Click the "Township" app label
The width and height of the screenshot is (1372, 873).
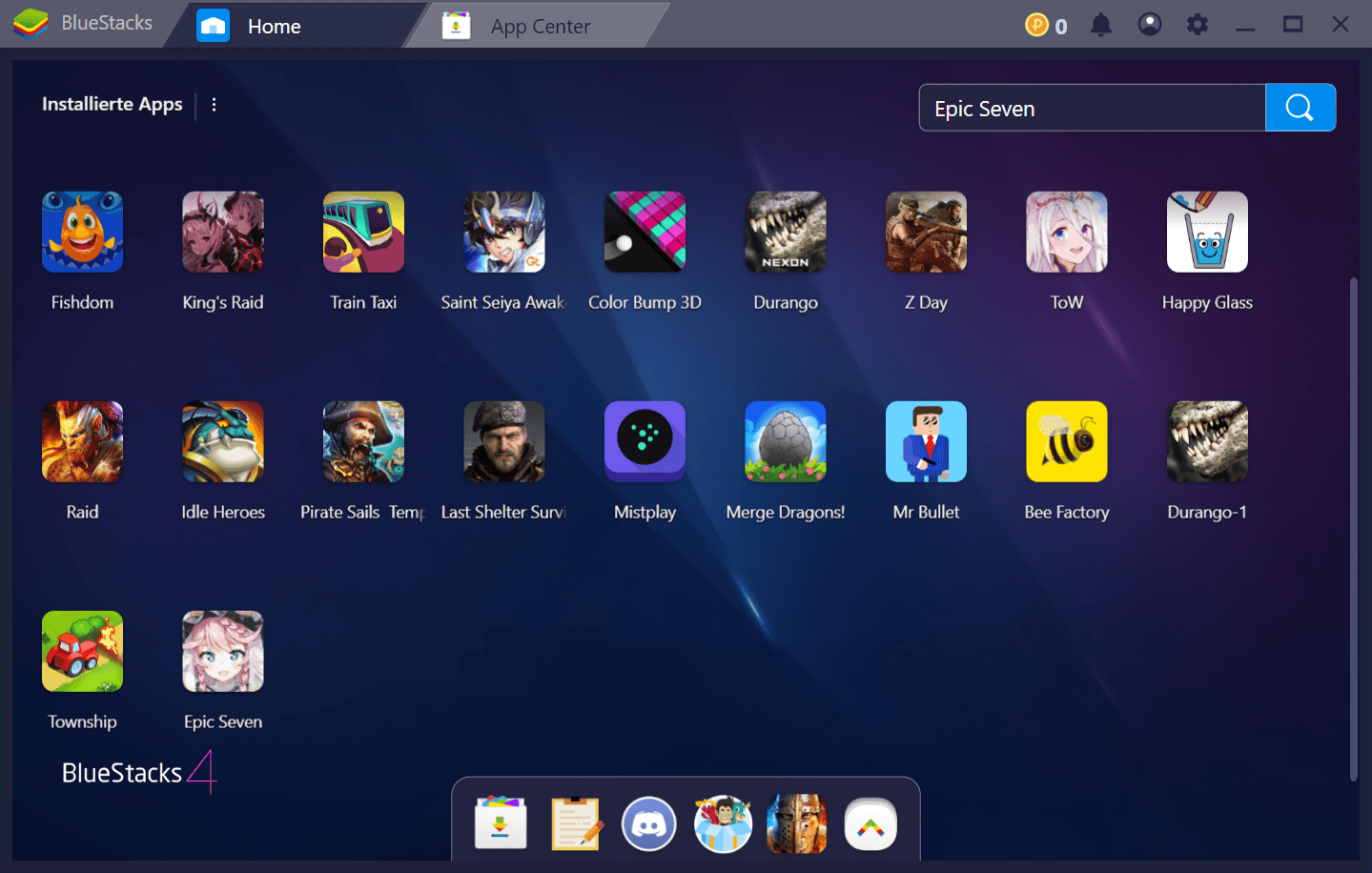tap(82, 722)
